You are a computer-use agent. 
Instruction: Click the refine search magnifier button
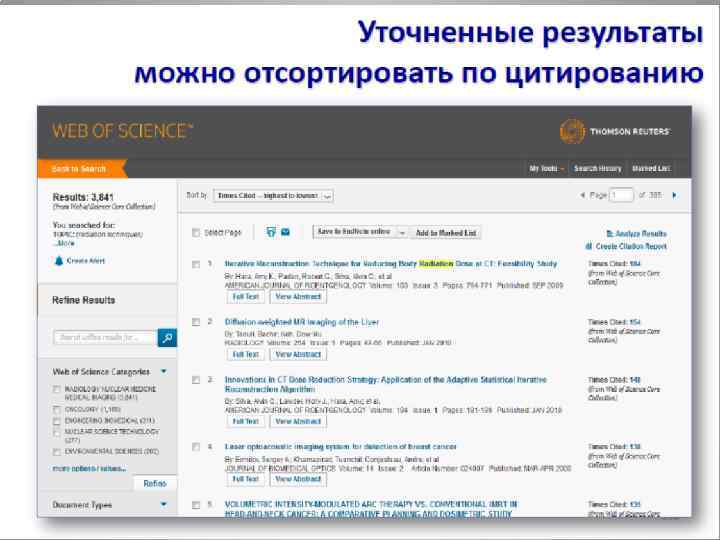167,338
